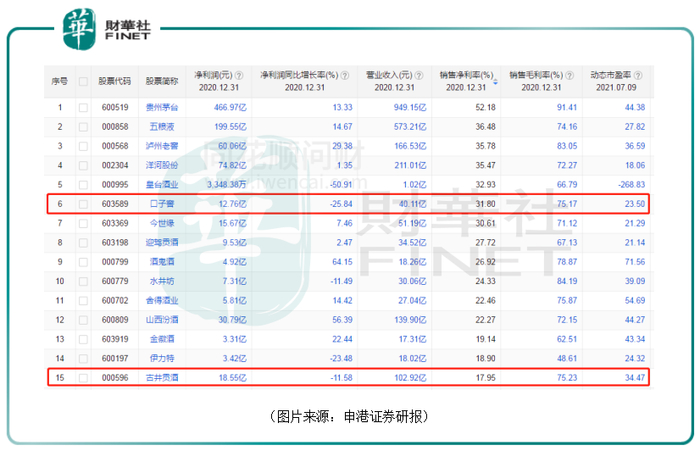Click the 序号 column header
Image resolution: width=700 pixels, height=452 pixels.
click(x=59, y=81)
